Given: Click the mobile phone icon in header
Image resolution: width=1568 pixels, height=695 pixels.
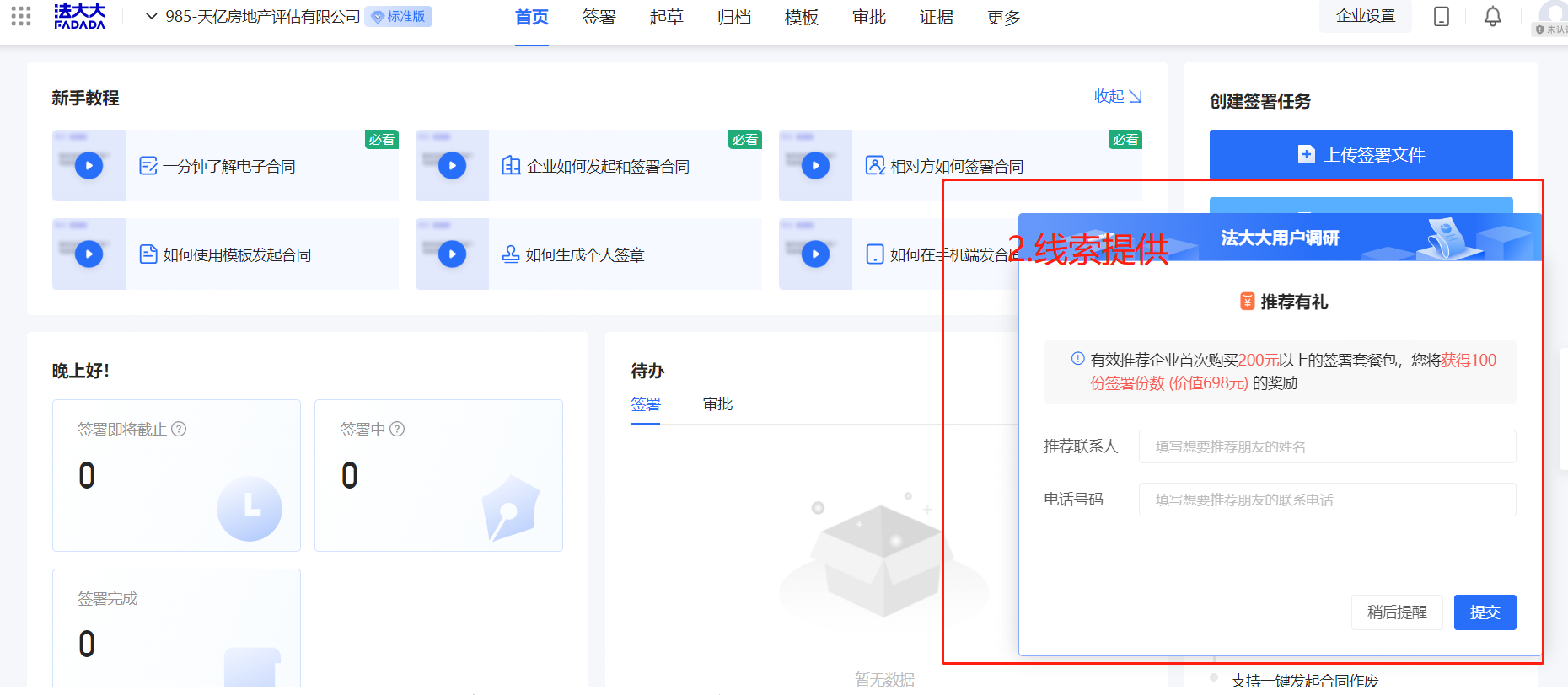Looking at the screenshot, I should (x=1442, y=16).
